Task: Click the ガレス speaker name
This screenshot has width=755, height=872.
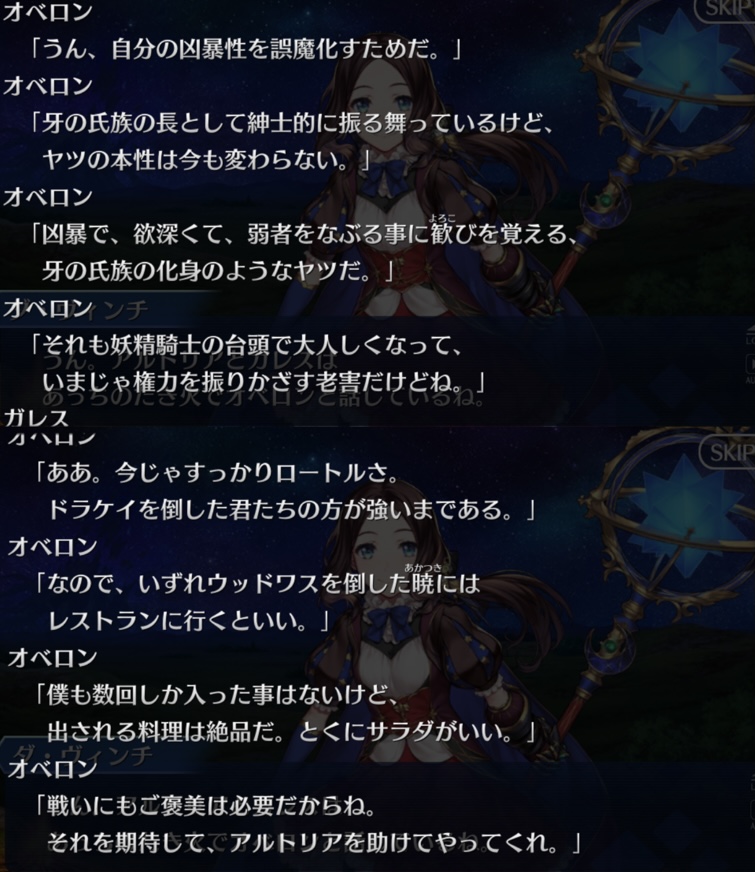Action: tap(36, 417)
